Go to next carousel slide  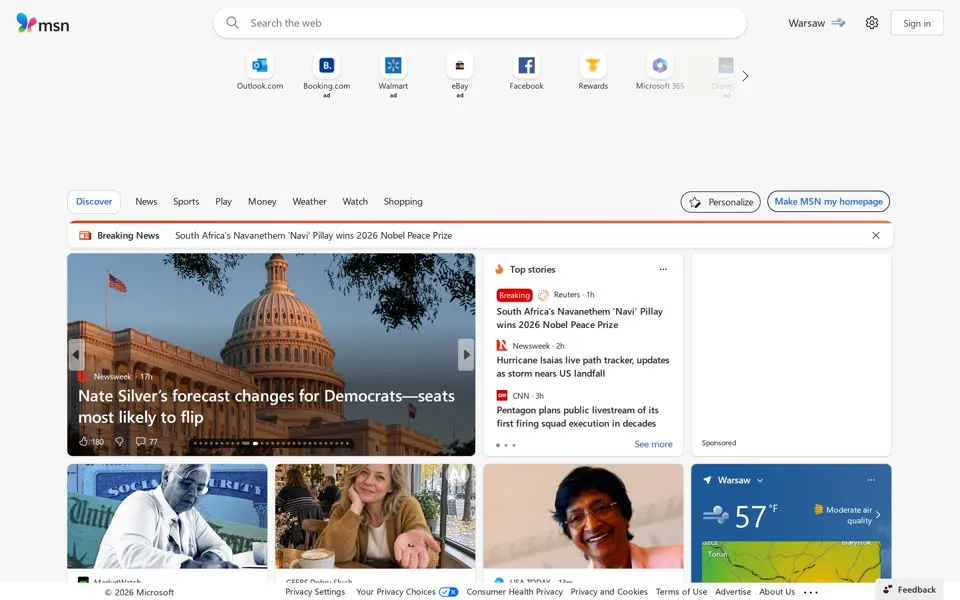pos(466,354)
